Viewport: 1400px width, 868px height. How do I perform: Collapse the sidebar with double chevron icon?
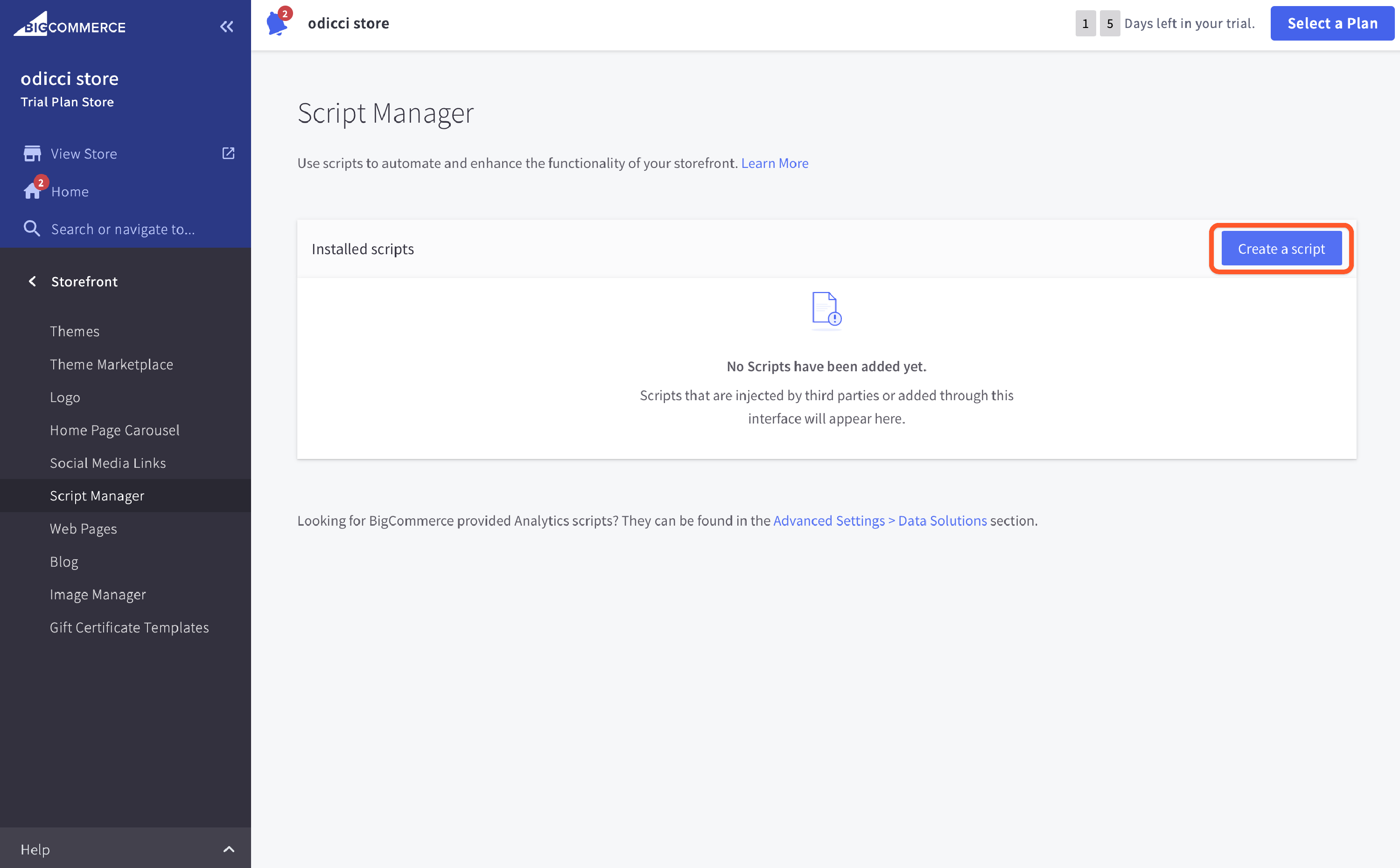227,27
